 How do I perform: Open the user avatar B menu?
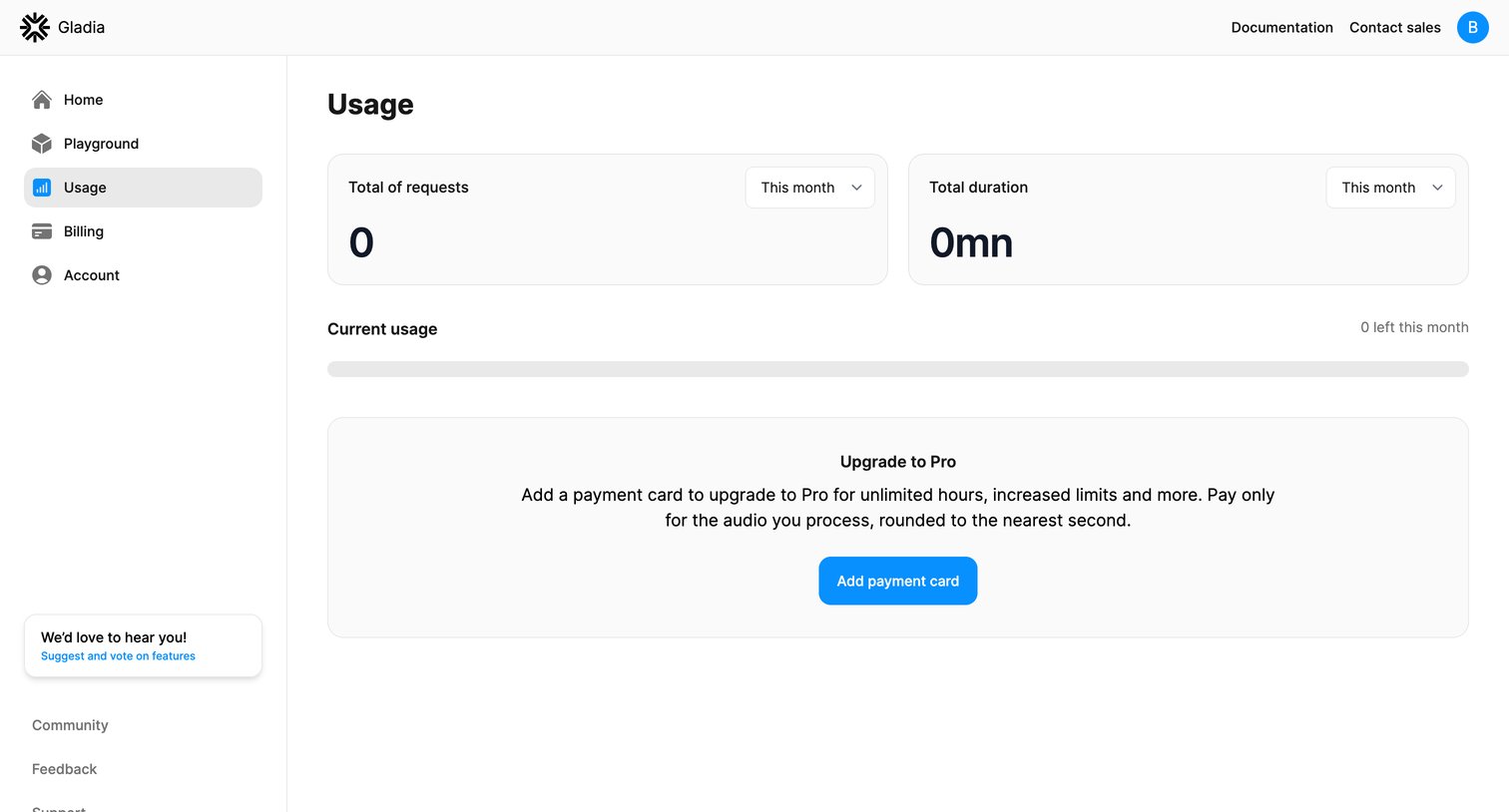point(1473,28)
